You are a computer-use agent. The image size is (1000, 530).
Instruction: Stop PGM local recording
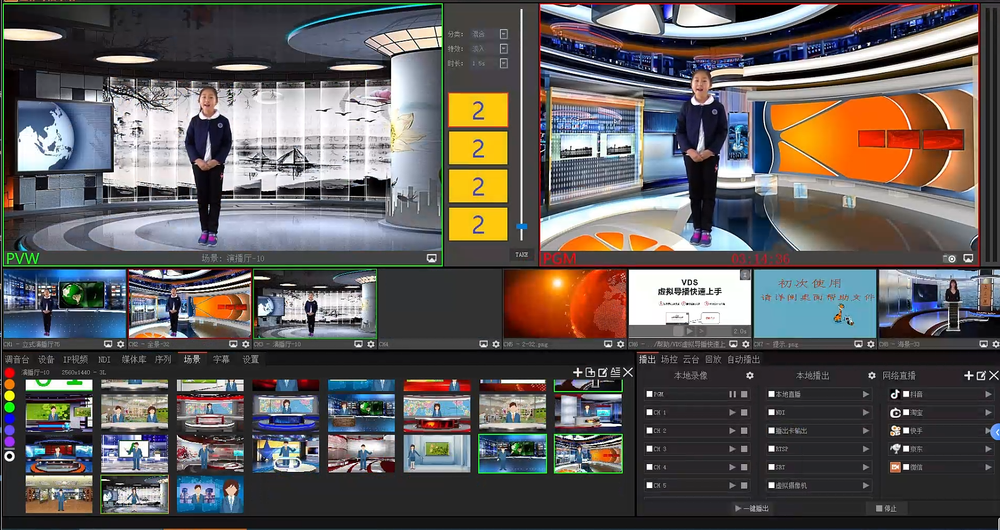click(744, 394)
